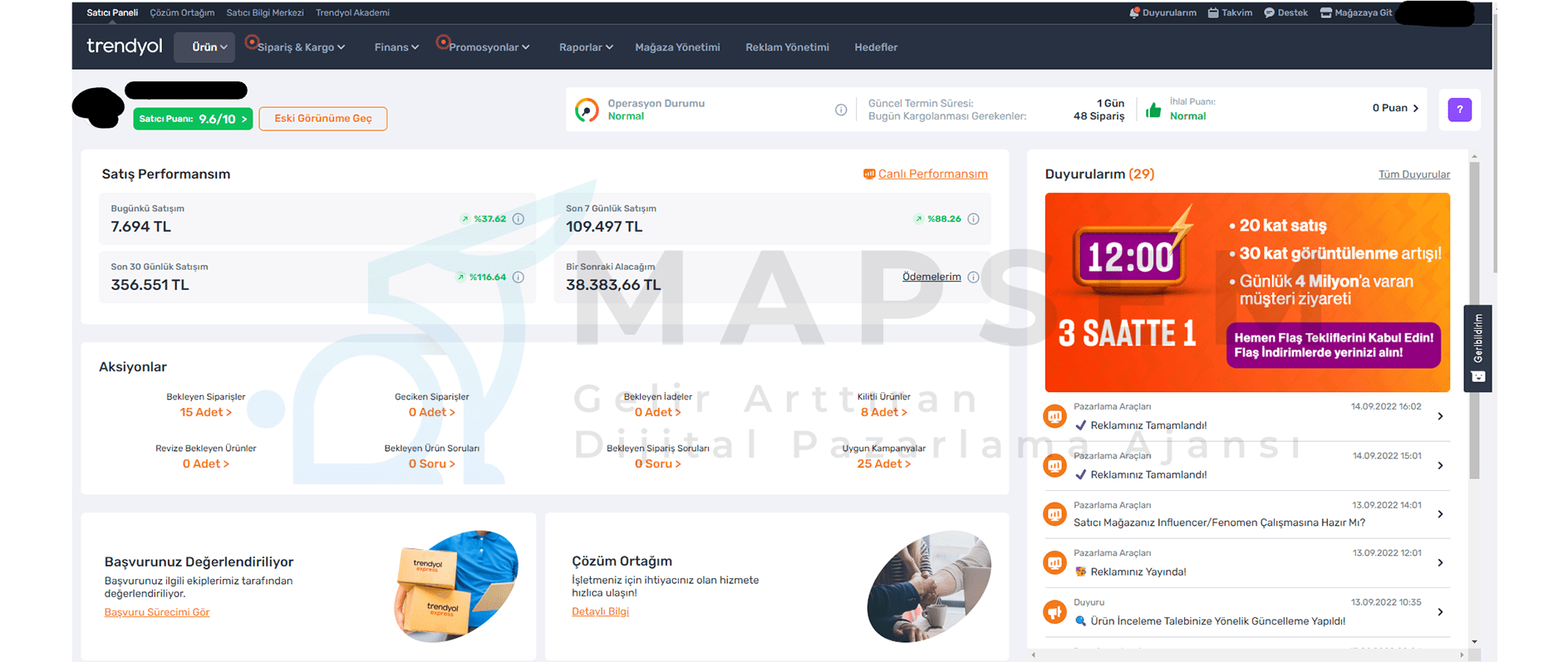The height and width of the screenshot is (662, 1568).
Task: Click info icon beside Son 7 Günlük %88.26
Action: pos(974,219)
